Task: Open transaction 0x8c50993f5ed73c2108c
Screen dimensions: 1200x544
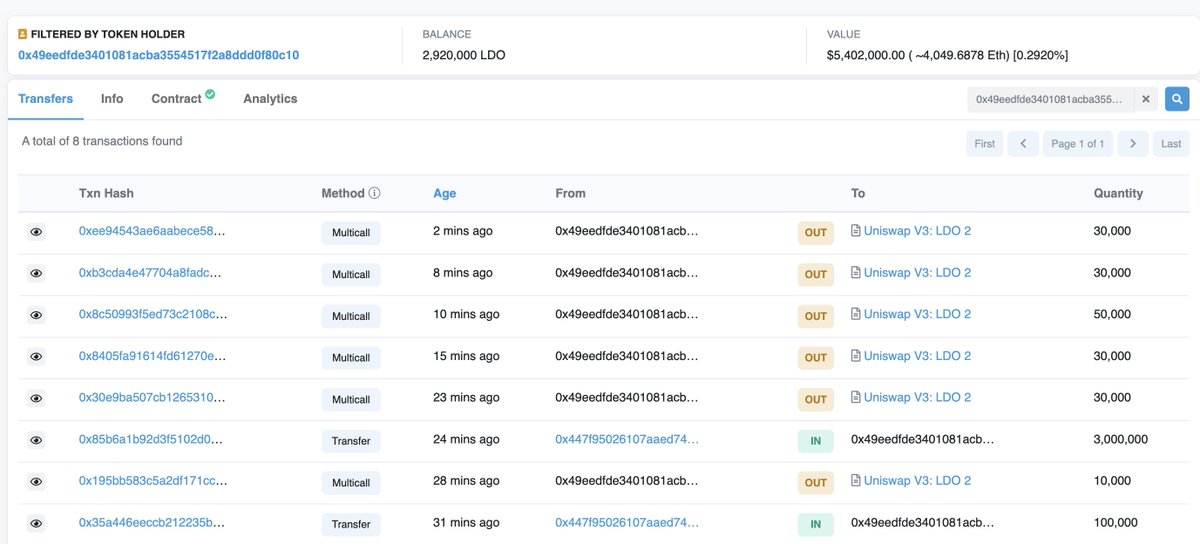Action: coord(153,314)
